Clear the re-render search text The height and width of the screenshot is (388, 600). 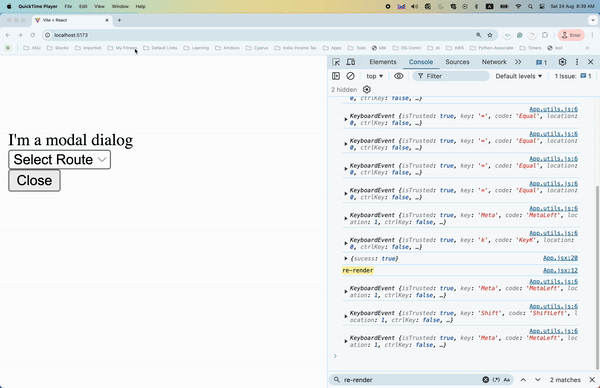tap(486, 380)
